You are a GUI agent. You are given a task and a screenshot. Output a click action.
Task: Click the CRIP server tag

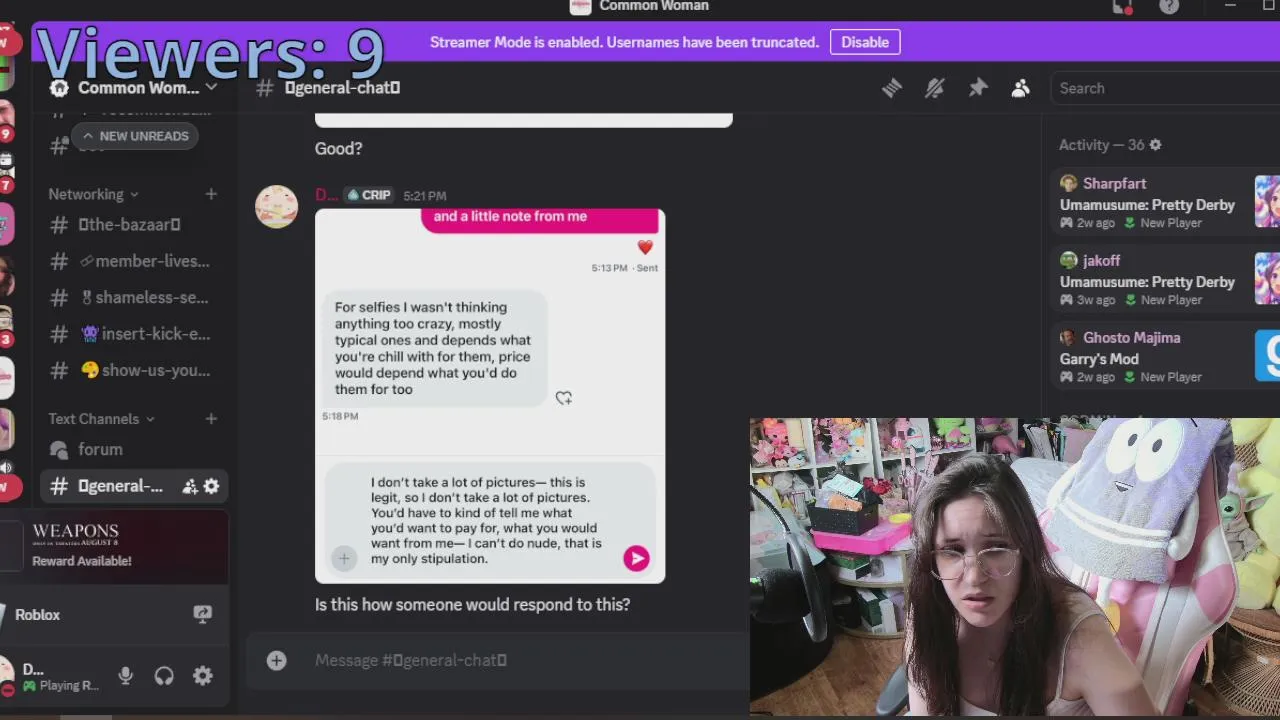coord(369,195)
